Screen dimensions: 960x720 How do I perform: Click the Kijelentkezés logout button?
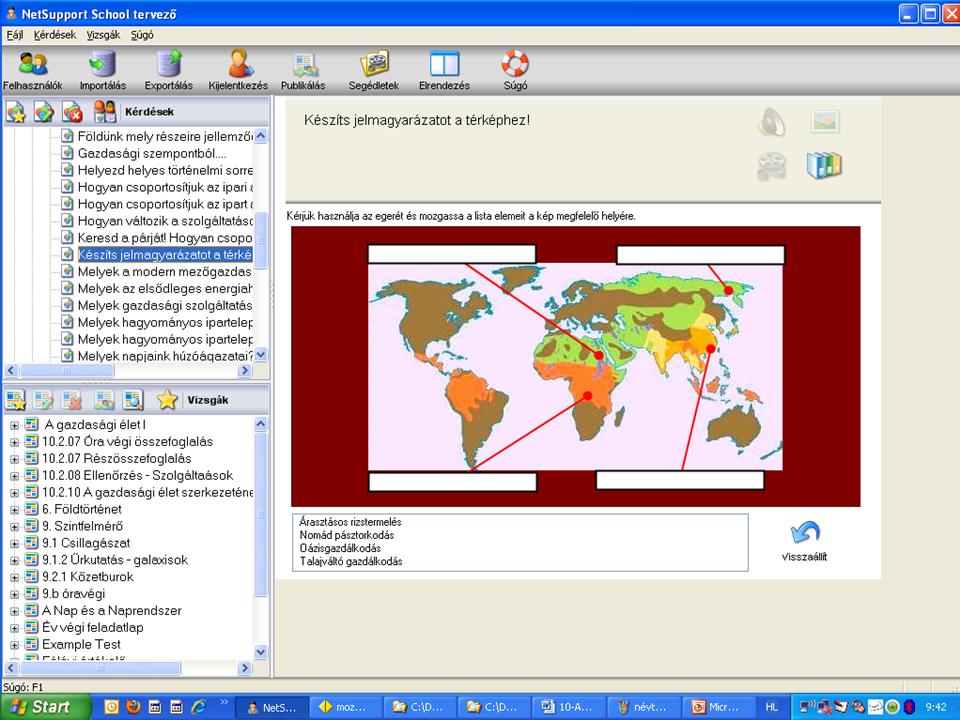(238, 66)
